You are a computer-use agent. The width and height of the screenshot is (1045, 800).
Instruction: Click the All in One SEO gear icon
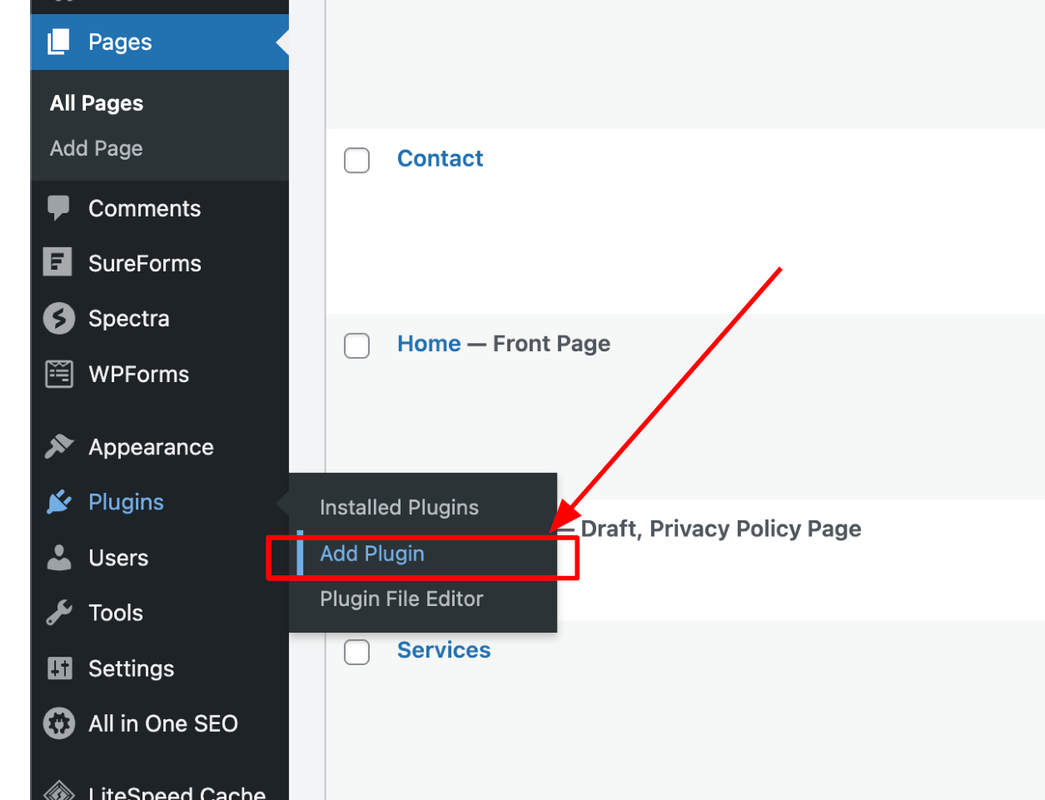click(59, 723)
